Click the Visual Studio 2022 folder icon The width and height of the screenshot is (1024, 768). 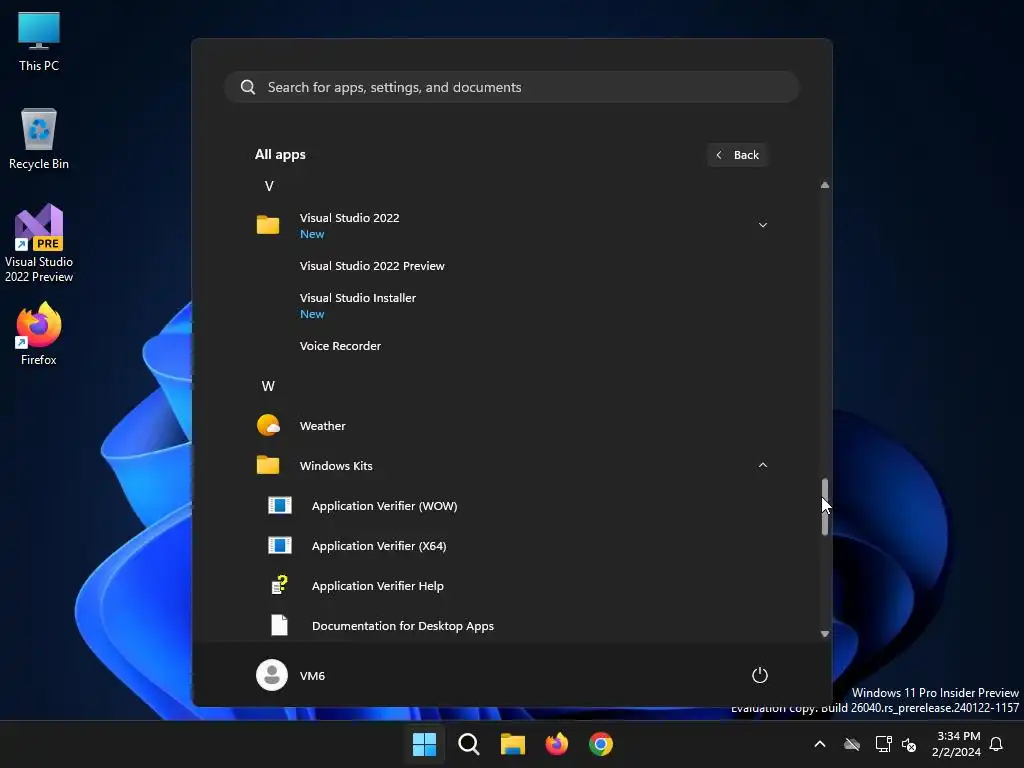coord(268,225)
